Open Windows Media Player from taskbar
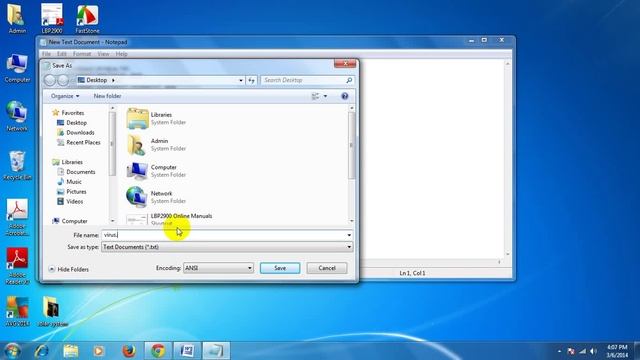Image resolution: width=640 pixels, height=360 pixels. pos(99,351)
